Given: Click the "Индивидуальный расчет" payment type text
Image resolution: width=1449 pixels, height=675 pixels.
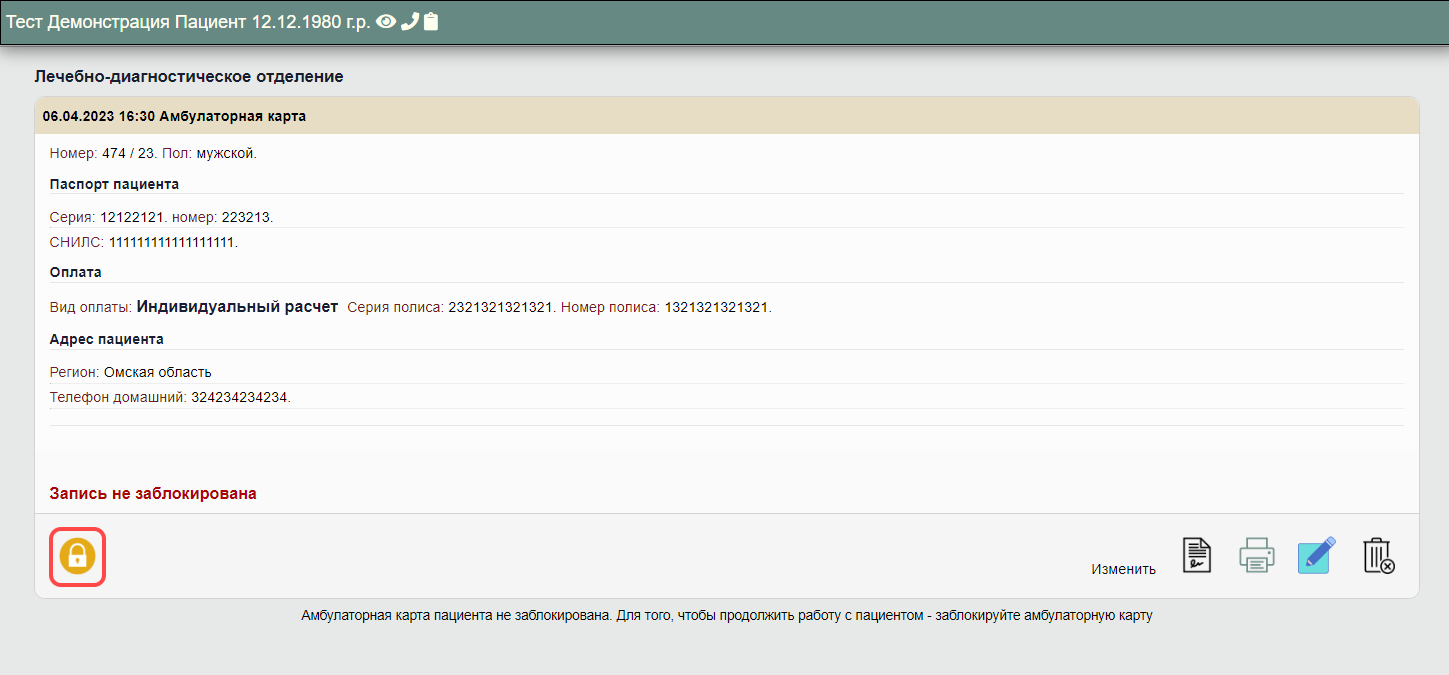Looking at the screenshot, I should (237, 307).
